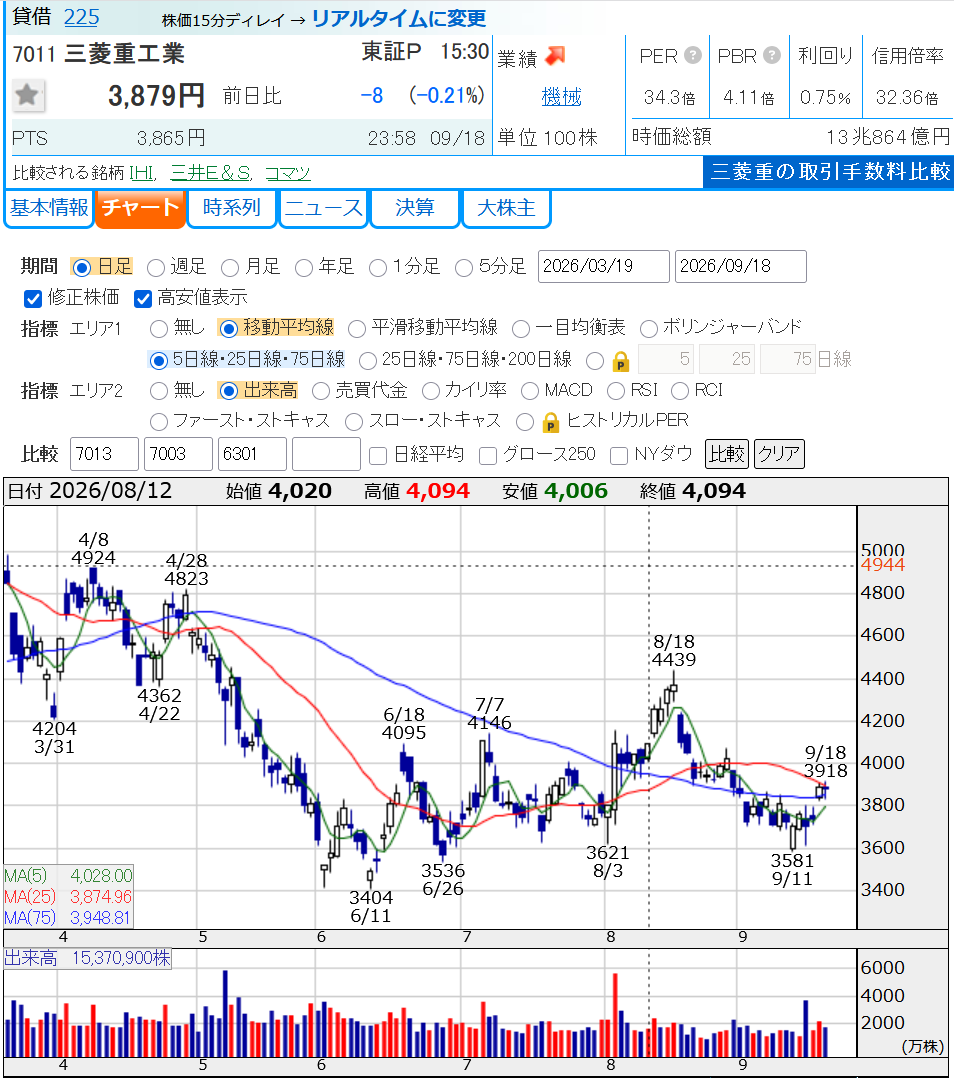Select スロー・ストキャス radio button

[x=354, y=421]
